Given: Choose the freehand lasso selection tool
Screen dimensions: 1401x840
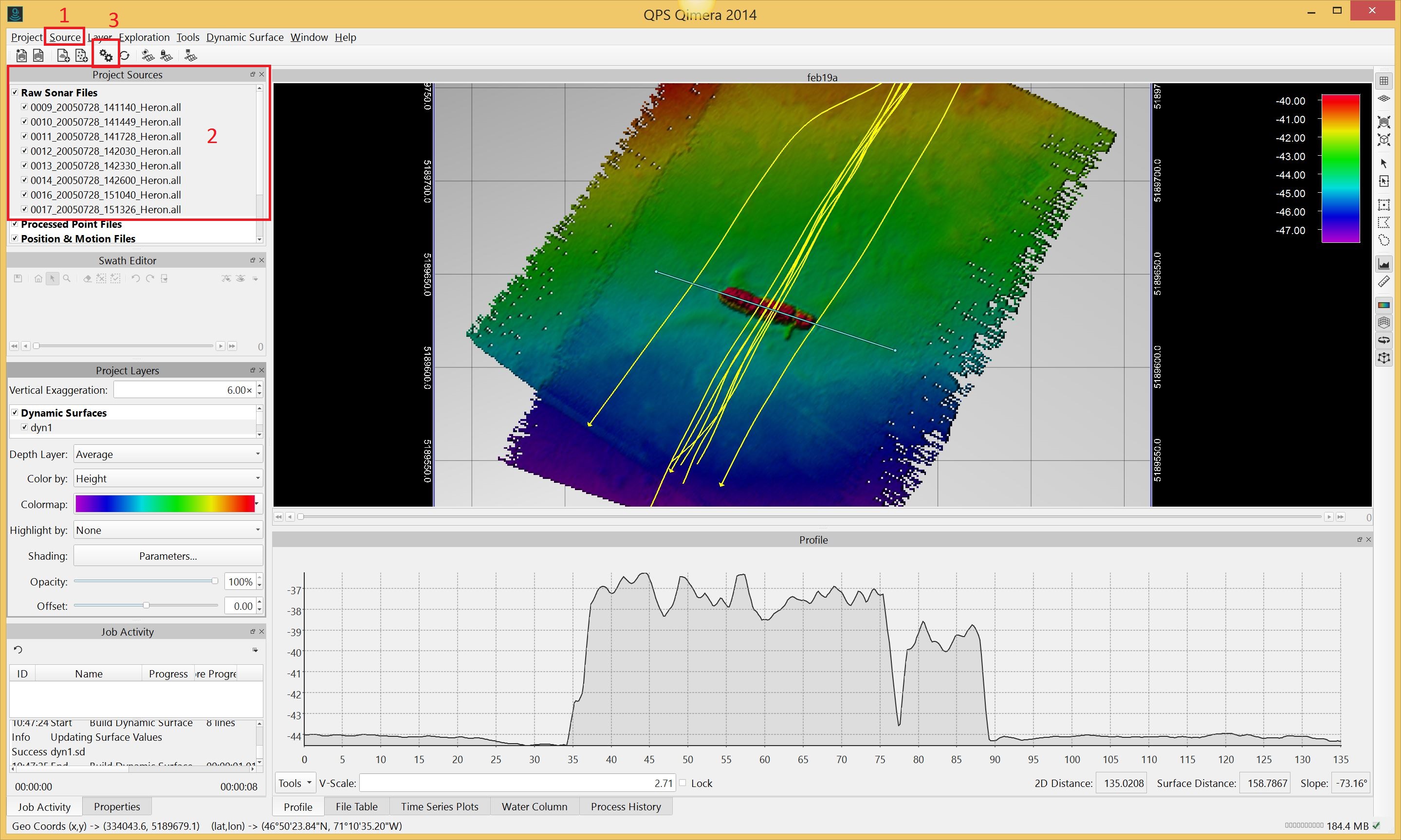Looking at the screenshot, I should coord(1383,240).
